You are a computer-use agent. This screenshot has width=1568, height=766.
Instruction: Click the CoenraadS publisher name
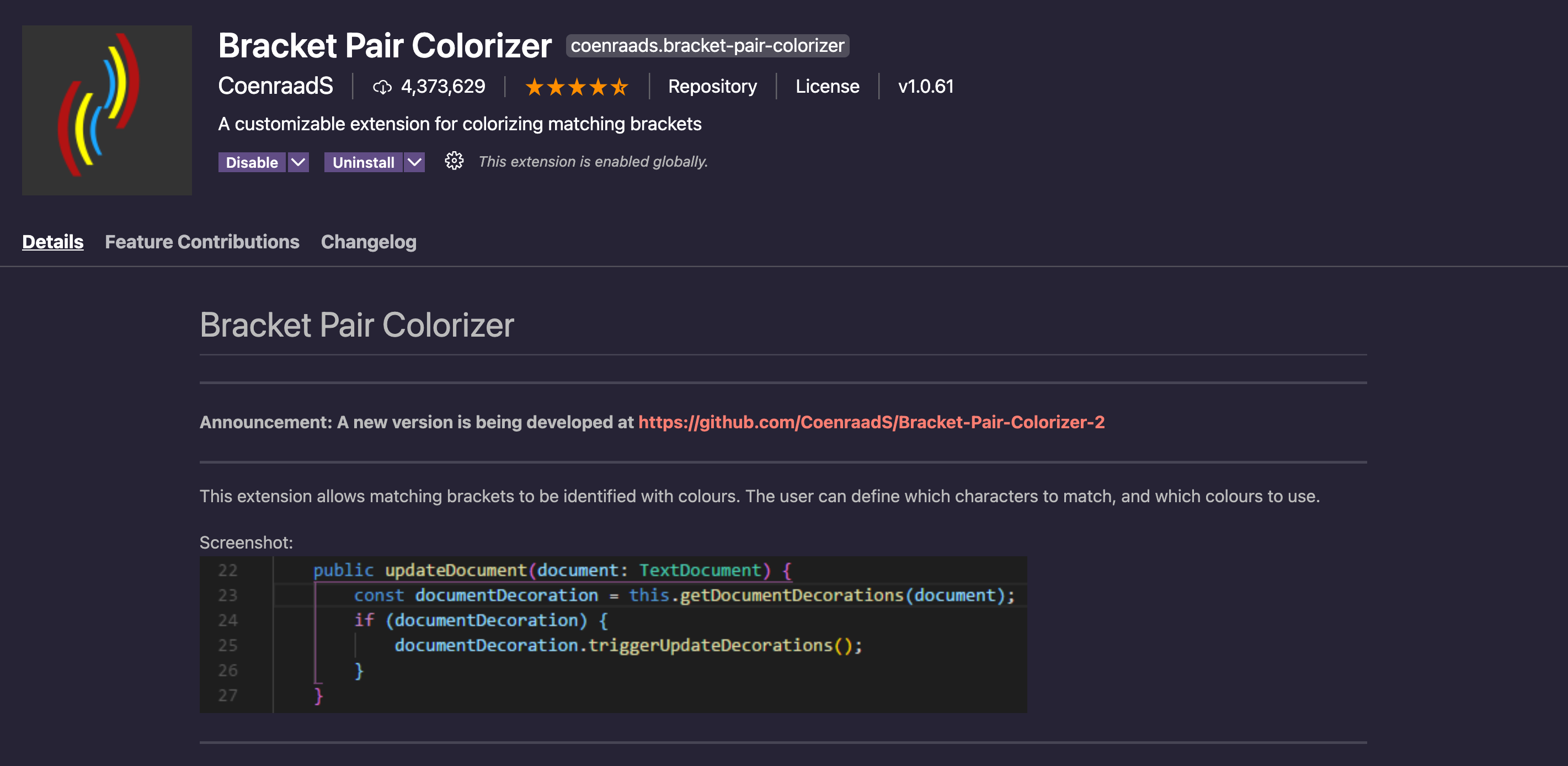tap(276, 86)
